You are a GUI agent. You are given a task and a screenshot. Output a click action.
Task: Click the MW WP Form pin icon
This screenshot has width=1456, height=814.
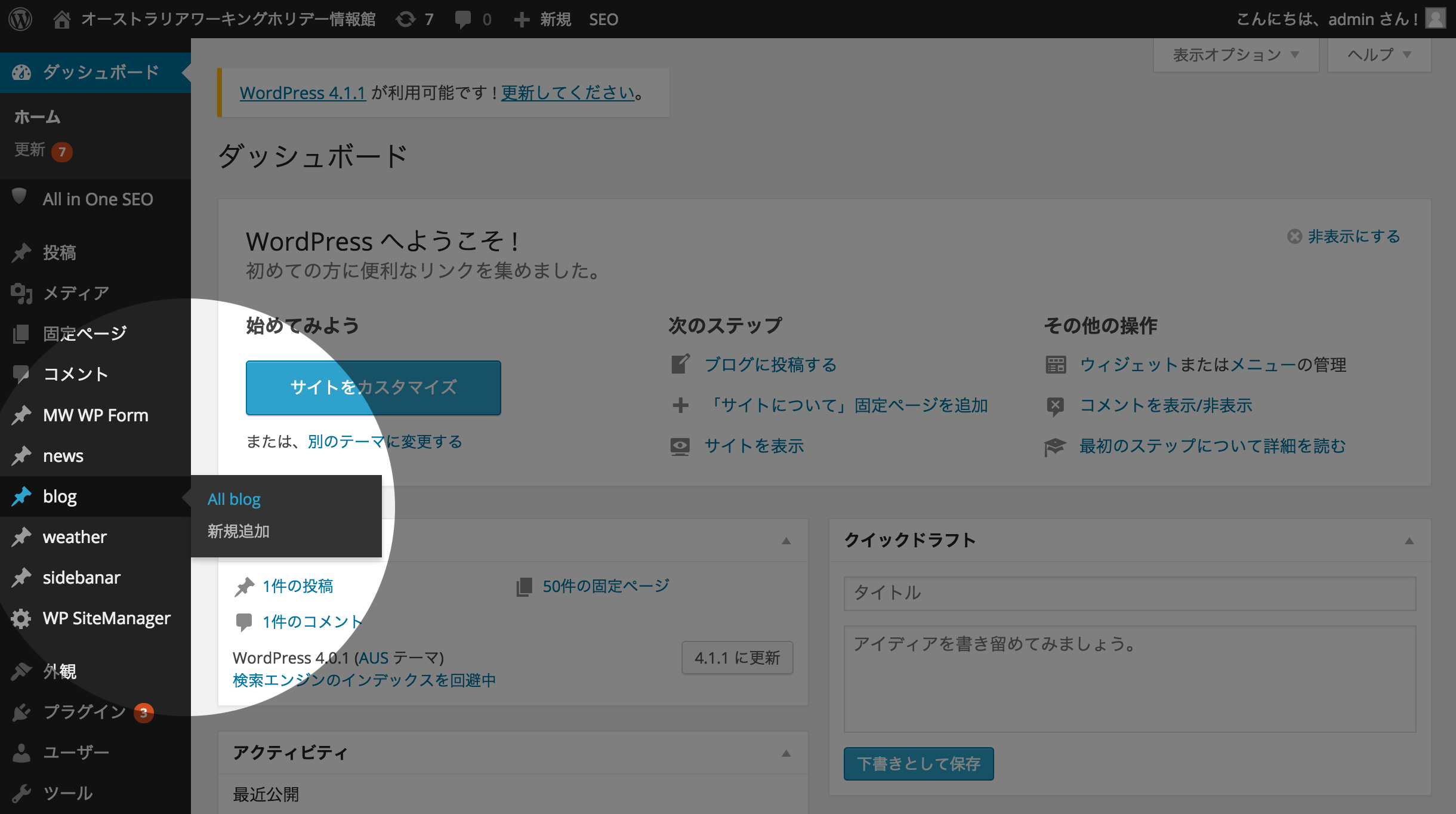pyautogui.click(x=21, y=415)
